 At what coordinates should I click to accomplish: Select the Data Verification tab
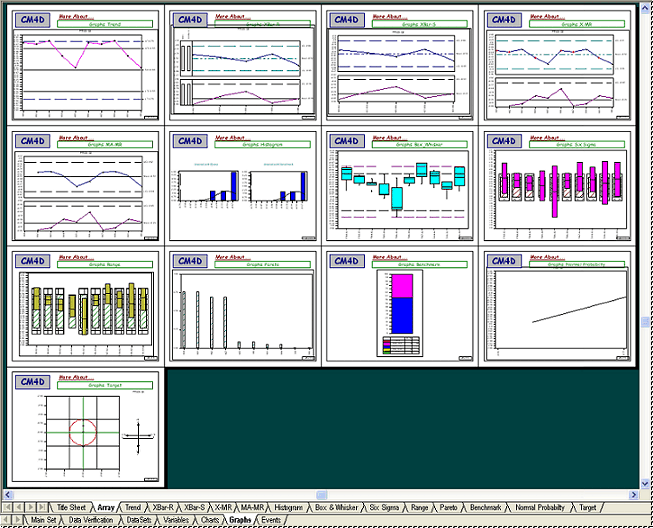pyautogui.click(x=90, y=520)
